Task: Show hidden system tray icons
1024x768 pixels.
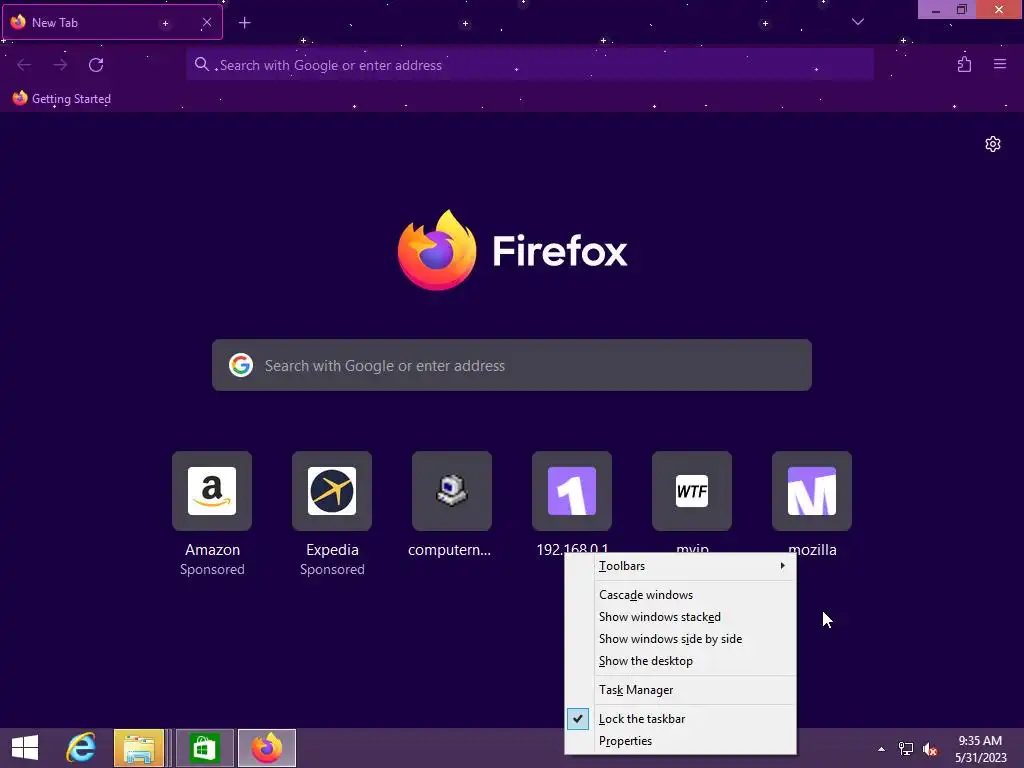Action: (881, 749)
